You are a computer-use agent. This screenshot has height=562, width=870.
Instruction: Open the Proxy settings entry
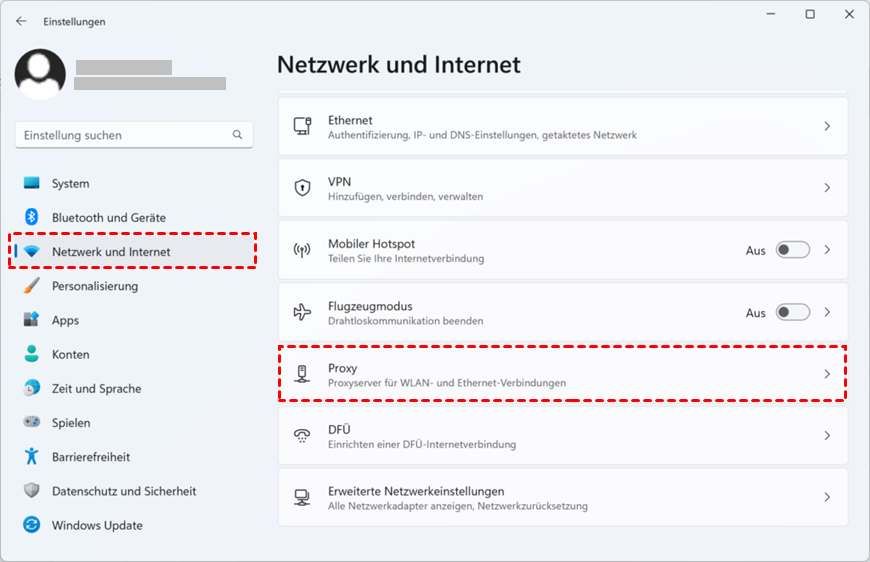tap(560, 374)
